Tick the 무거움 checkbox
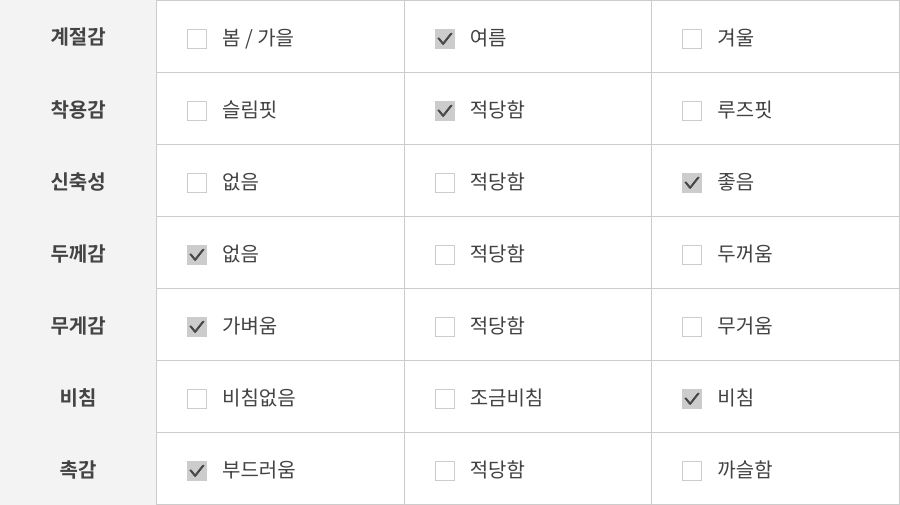The width and height of the screenshot is (900, 505). 692,327
